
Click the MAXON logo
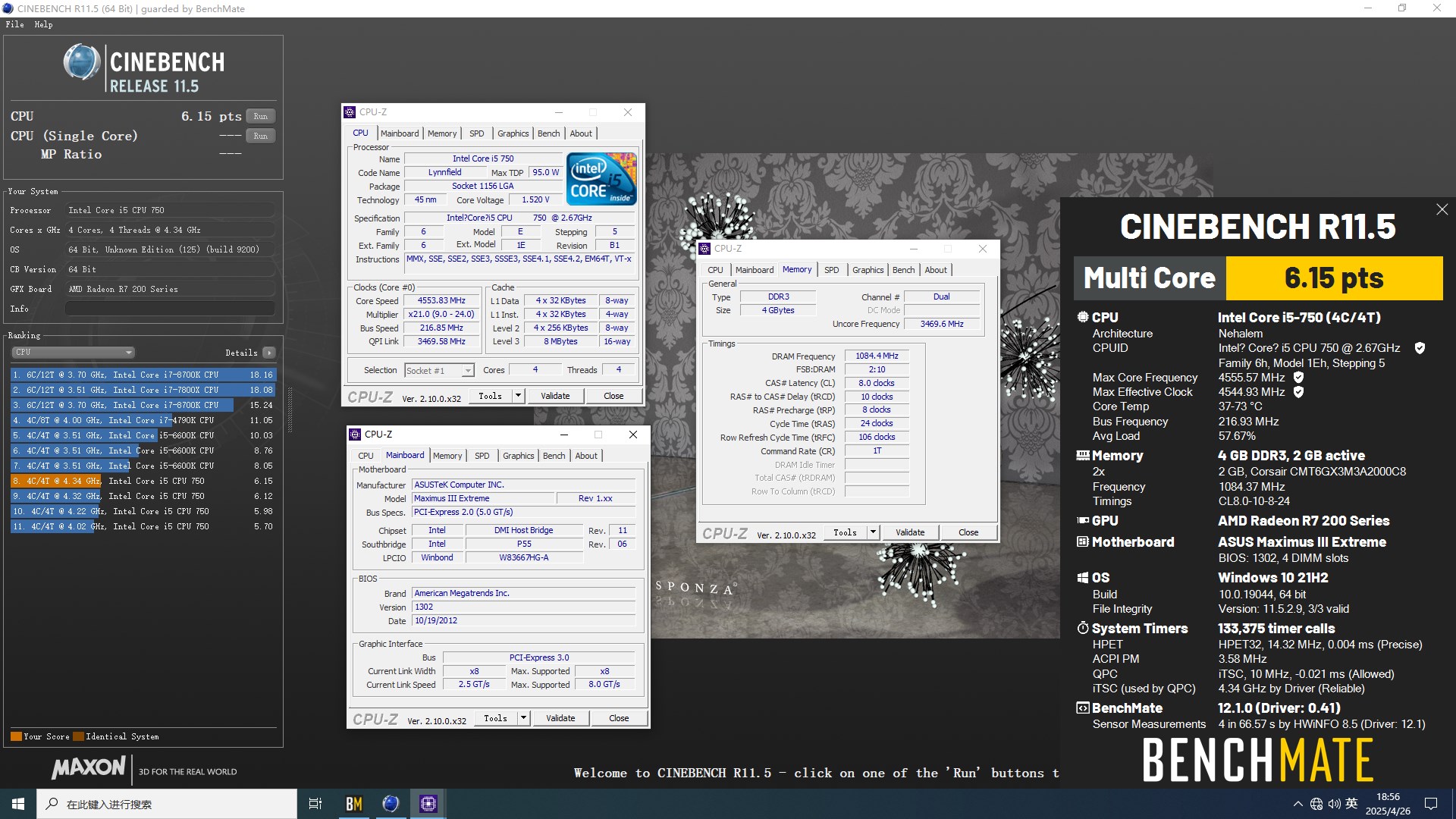click(x=89, y=767)
